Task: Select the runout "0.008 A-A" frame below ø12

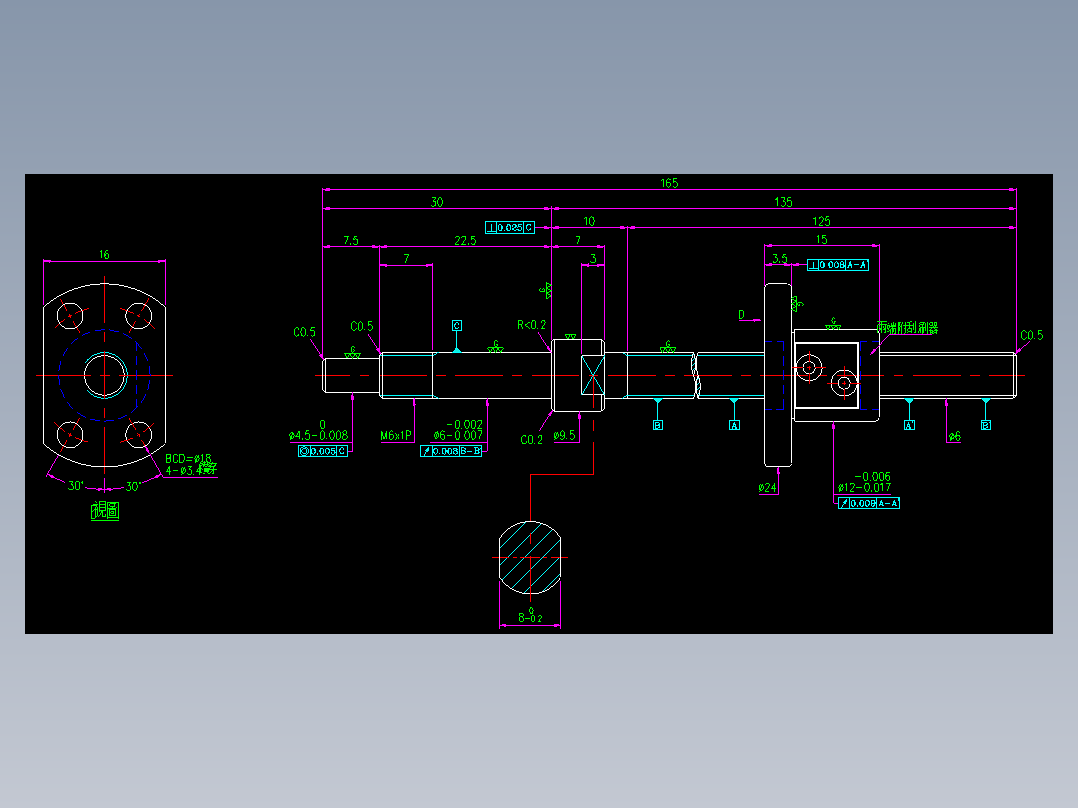Action: [x=869, y=503]
